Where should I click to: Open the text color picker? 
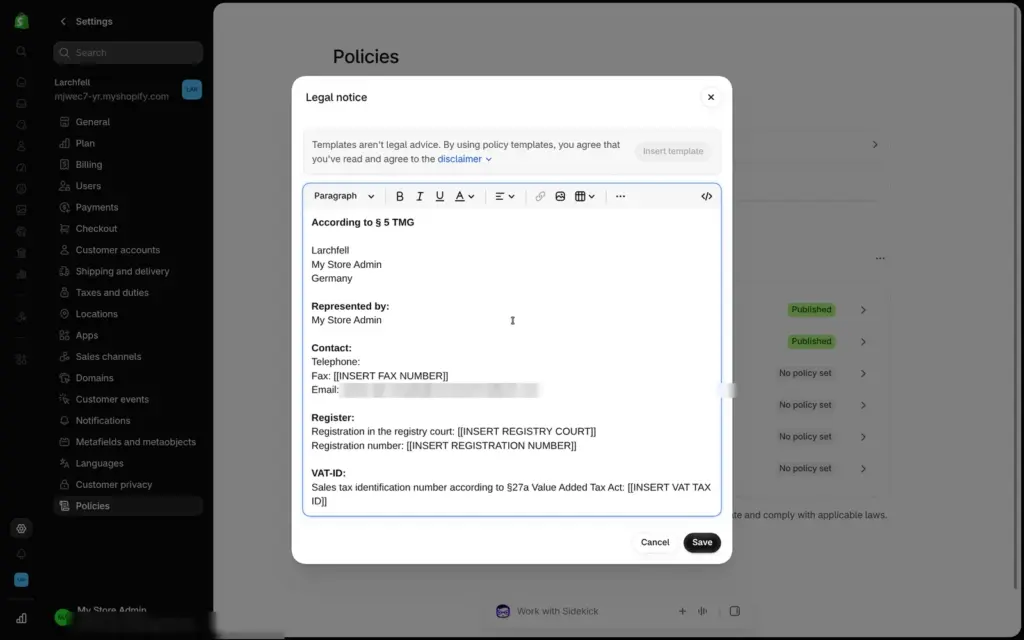464,196
